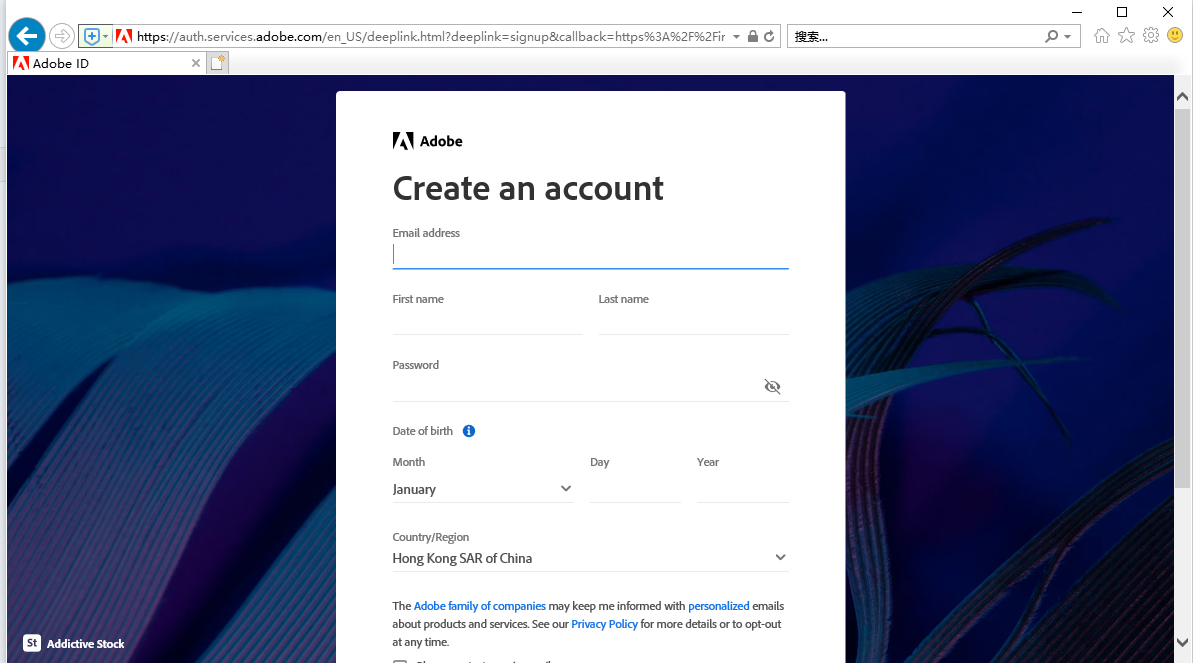Image resolution: width=1193 pixels, height=663 pixels.
Task: Open a new tab with the new-tab button
Action: 218,63
